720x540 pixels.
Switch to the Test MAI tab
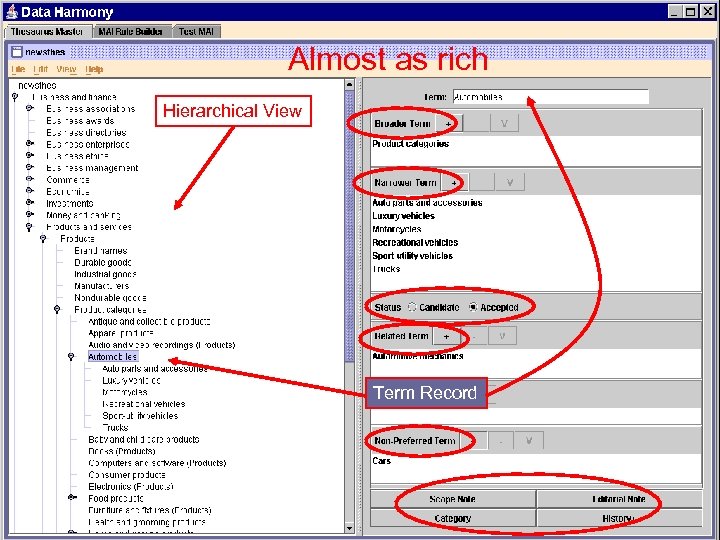(x=196, y=32)
